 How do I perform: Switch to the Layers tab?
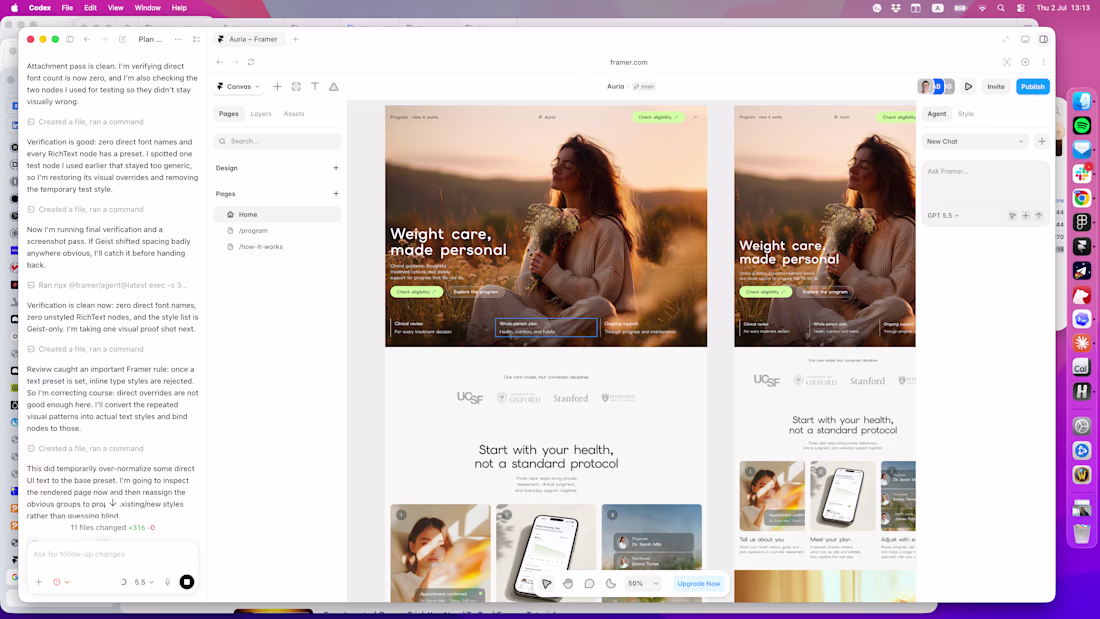261,114
